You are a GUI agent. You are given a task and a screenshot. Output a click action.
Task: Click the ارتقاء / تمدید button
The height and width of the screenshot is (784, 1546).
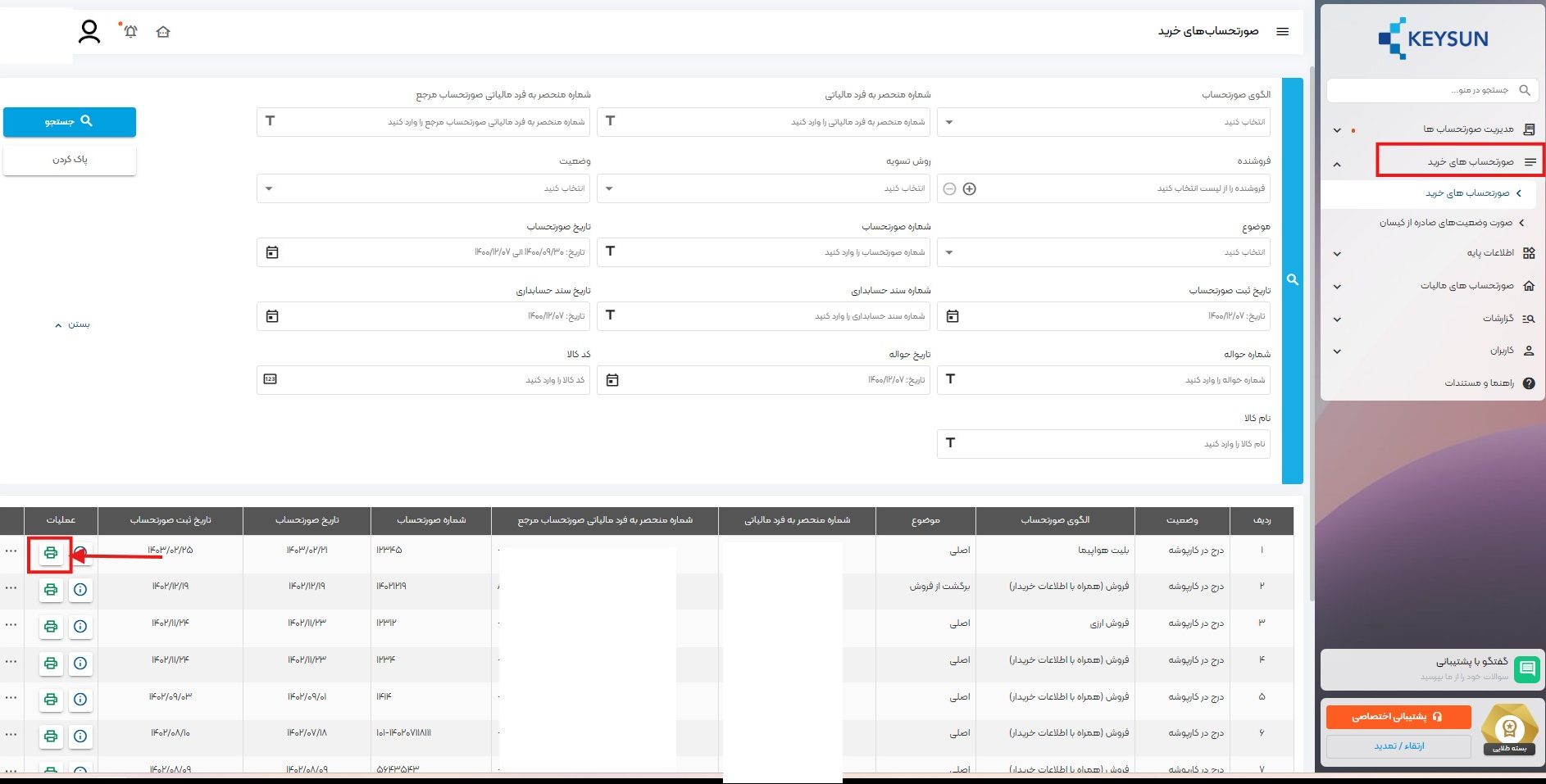[1398, 746]
